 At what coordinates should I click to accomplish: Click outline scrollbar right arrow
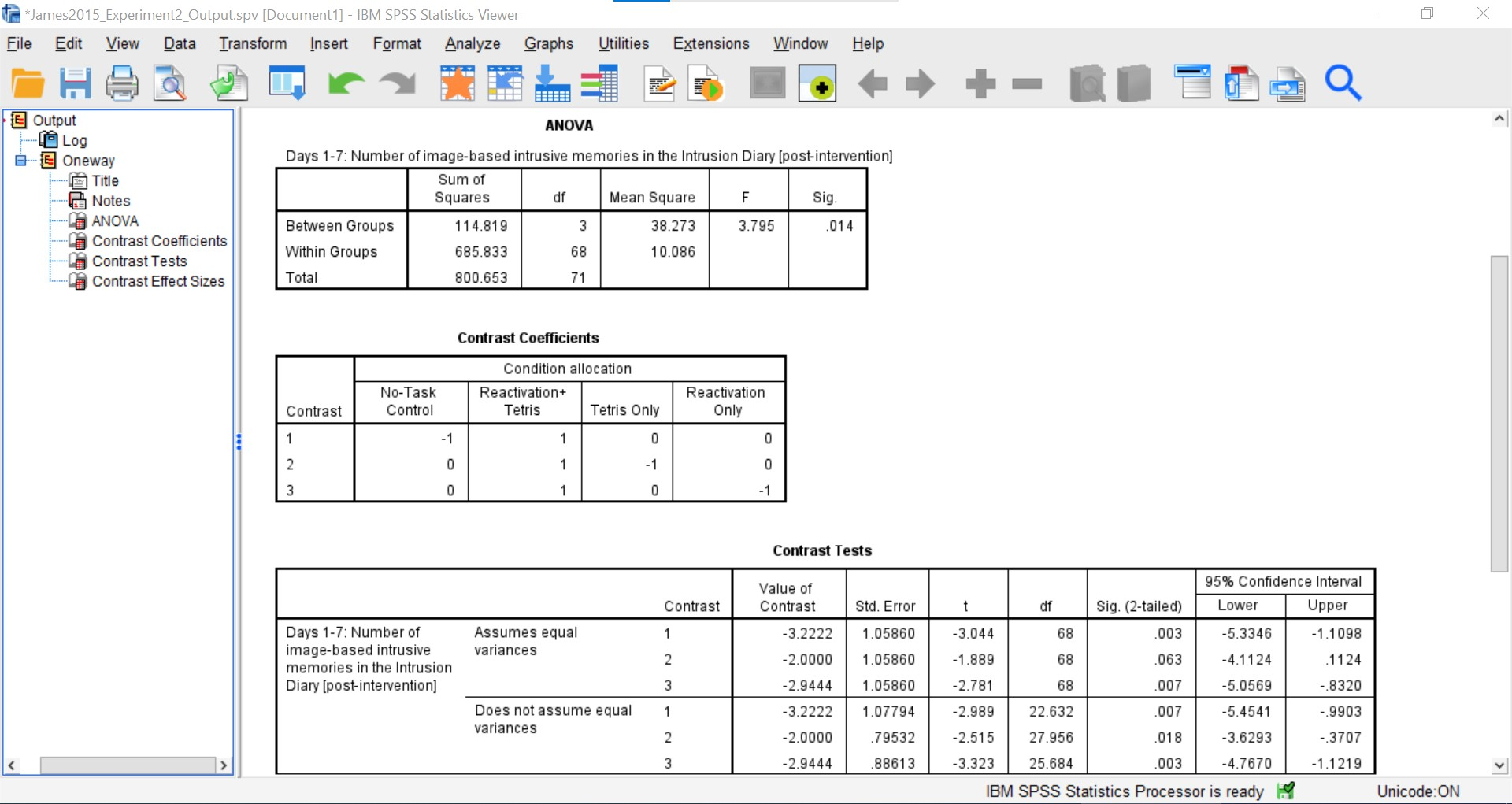[x=224, y=765]
